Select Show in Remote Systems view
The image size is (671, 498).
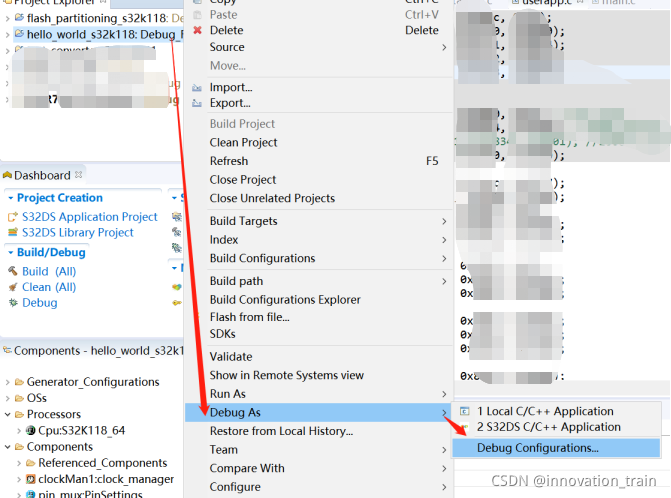(x=319, y=375)
